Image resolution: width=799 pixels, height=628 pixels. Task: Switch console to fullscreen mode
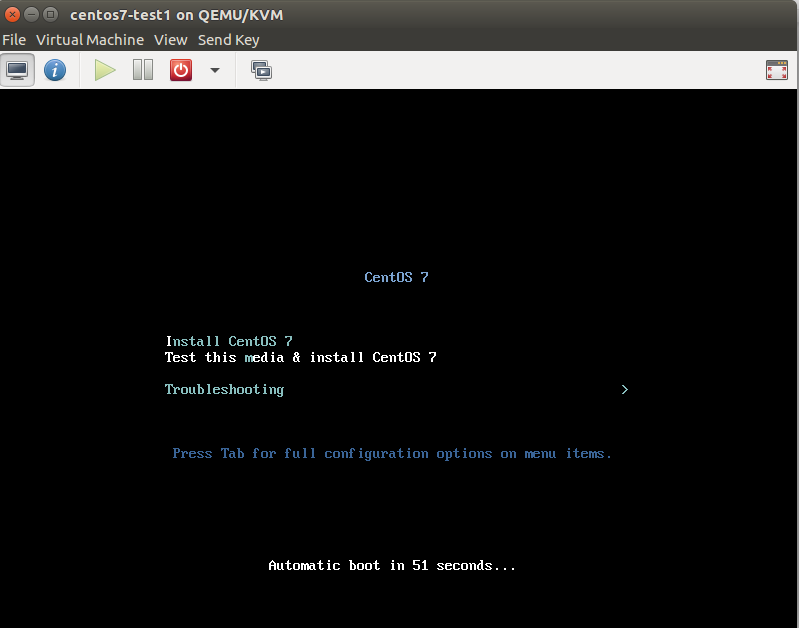coord(777,70)
